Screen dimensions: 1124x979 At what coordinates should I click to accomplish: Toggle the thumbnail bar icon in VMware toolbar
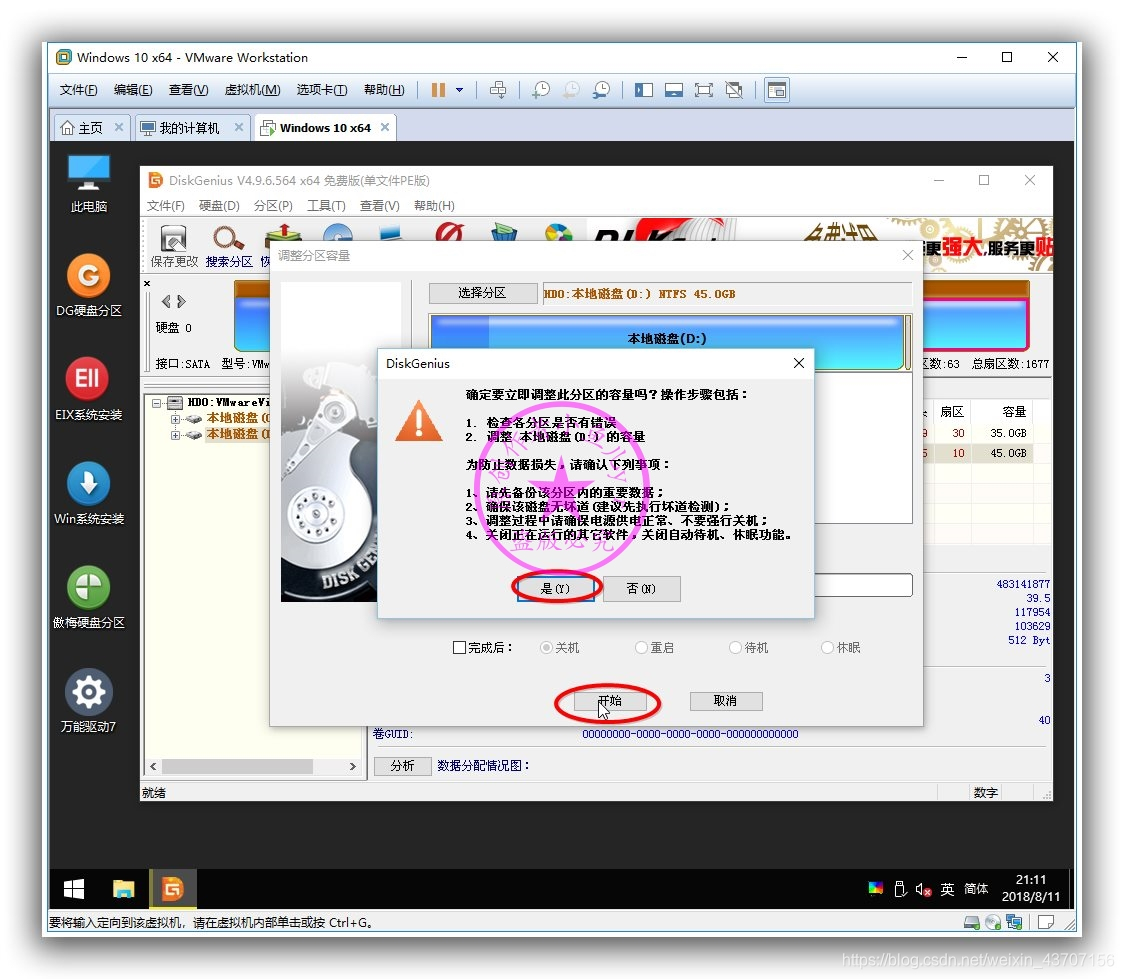(674, 90)
